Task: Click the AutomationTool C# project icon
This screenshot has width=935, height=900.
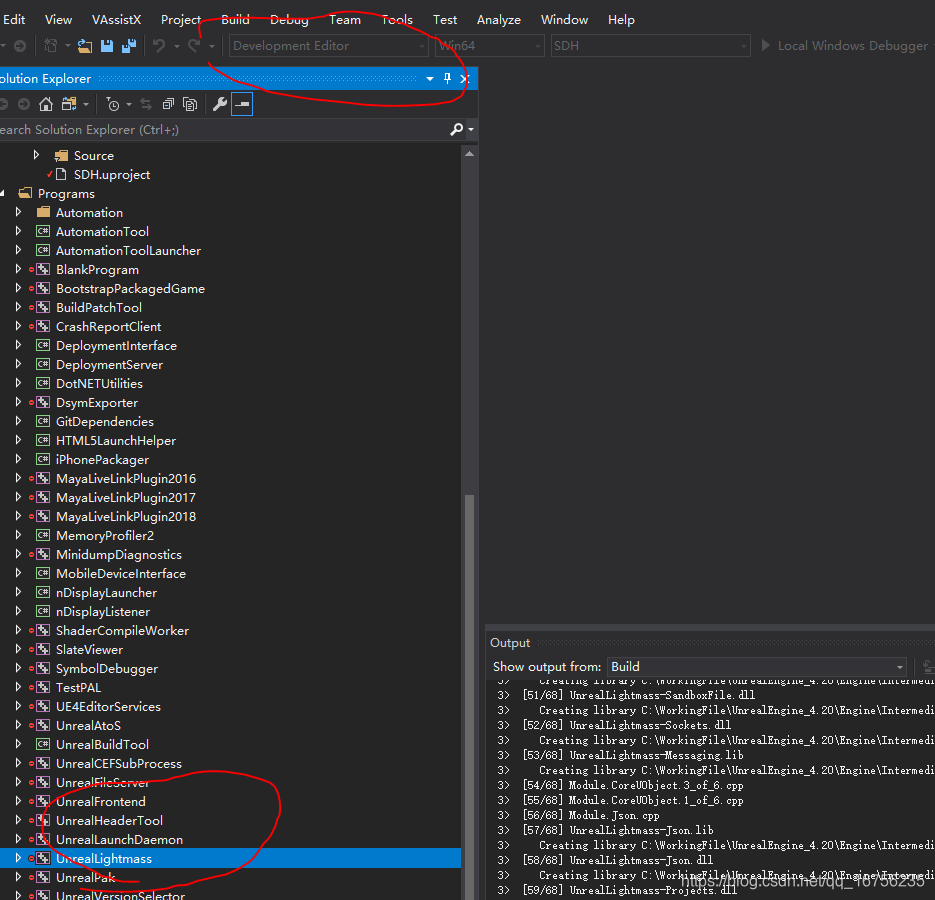Action: pos(43,231)
